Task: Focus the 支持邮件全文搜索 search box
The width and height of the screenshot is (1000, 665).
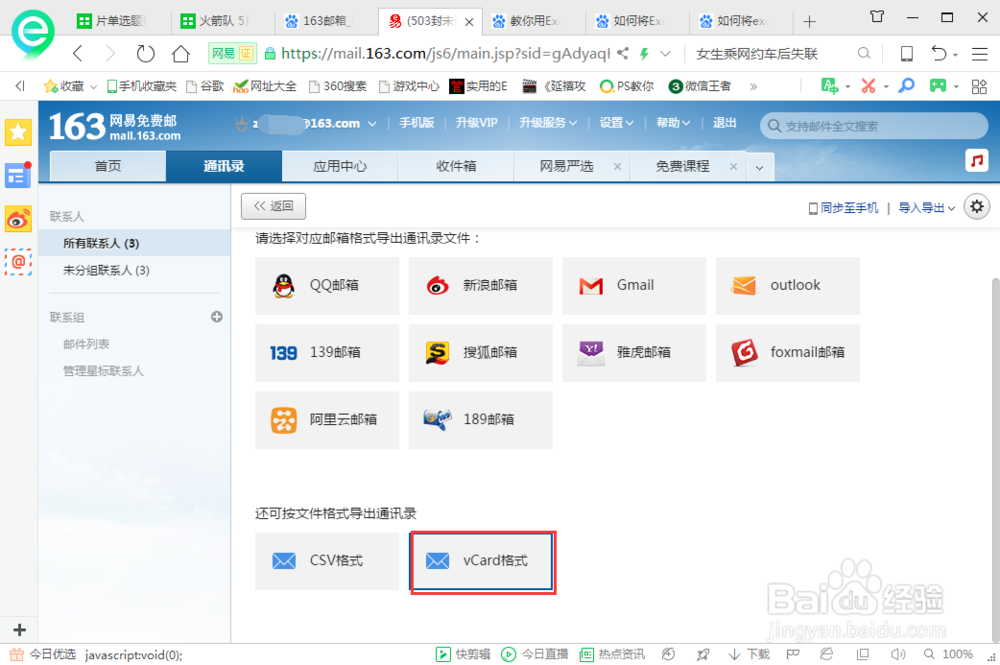Action: (x=874, y=126)
